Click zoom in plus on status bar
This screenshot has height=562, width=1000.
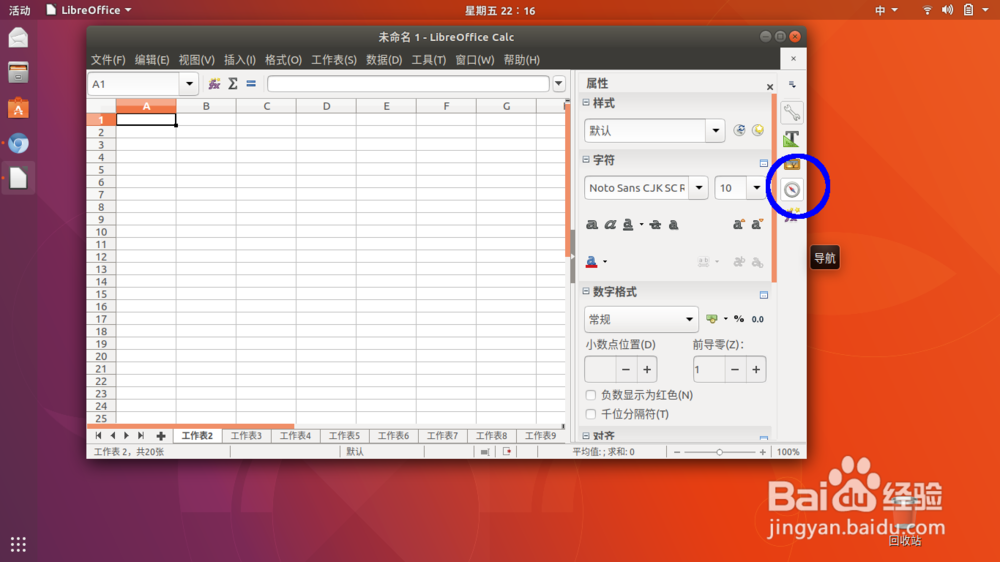[762, 452]
